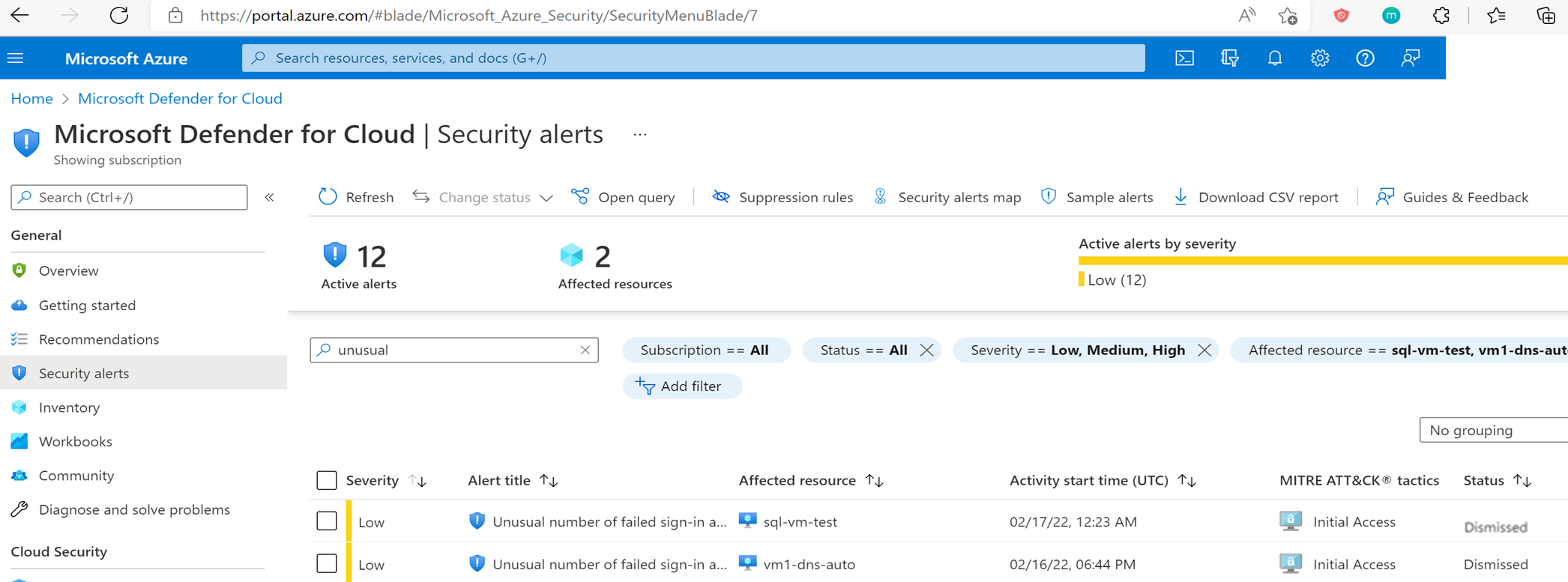Go to Home breadcrumb link
1568x582 pixels.
tap(31, 99)
